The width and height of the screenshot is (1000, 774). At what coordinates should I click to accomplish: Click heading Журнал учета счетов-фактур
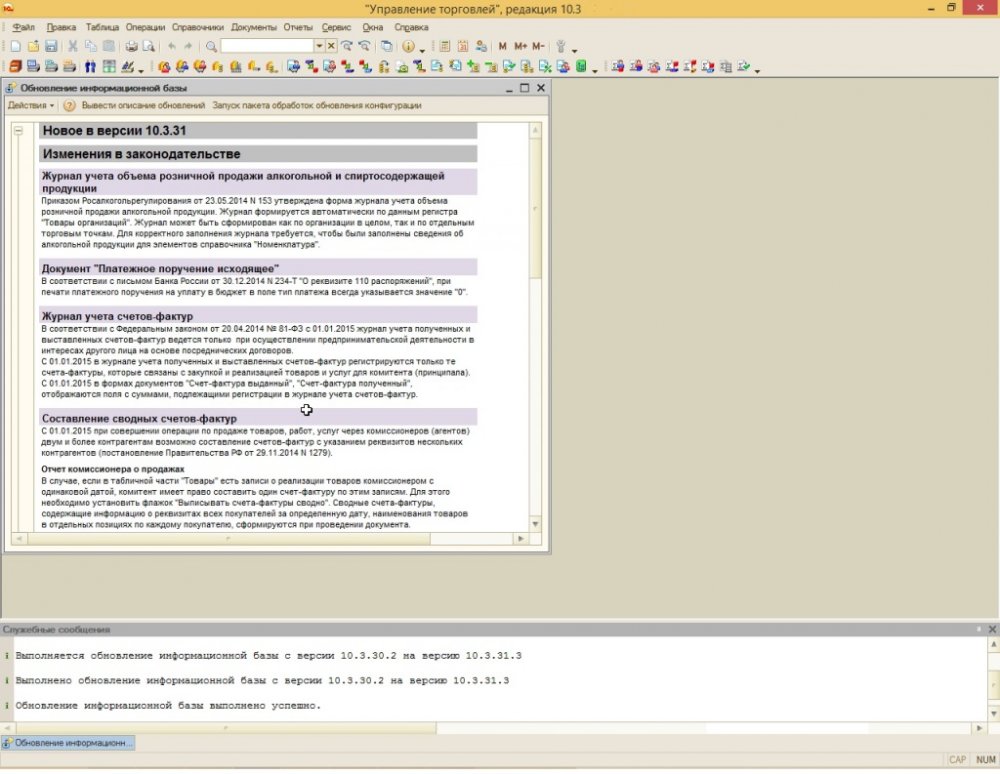point(117,316)
